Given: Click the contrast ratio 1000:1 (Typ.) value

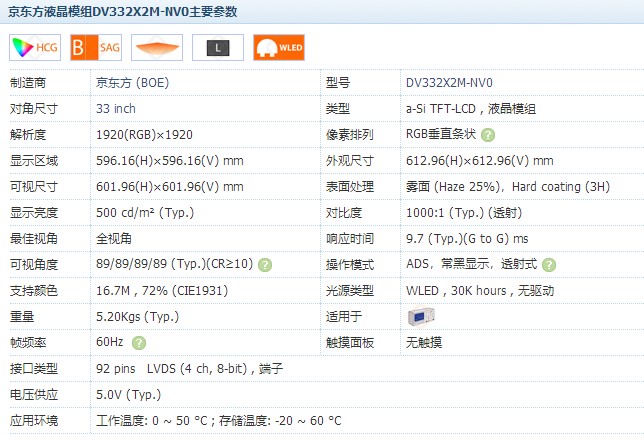Looking at the screenshot, I should pos(464,213).
